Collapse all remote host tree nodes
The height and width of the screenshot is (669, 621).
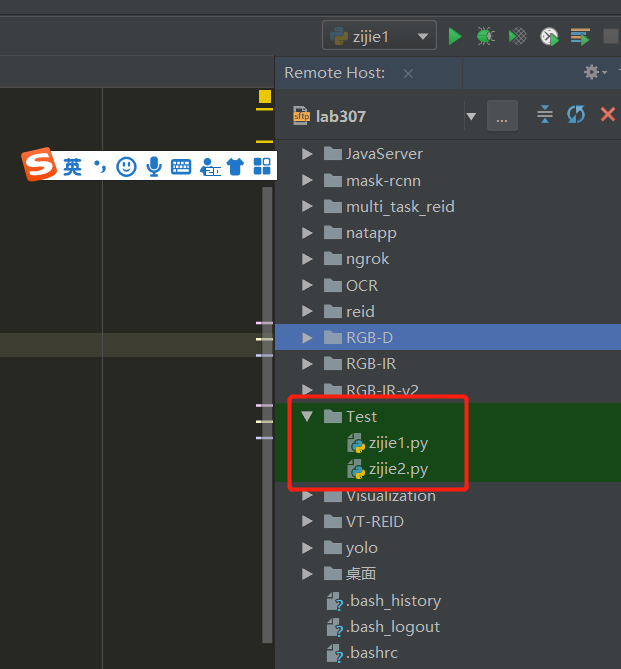(x=545, y=114)
